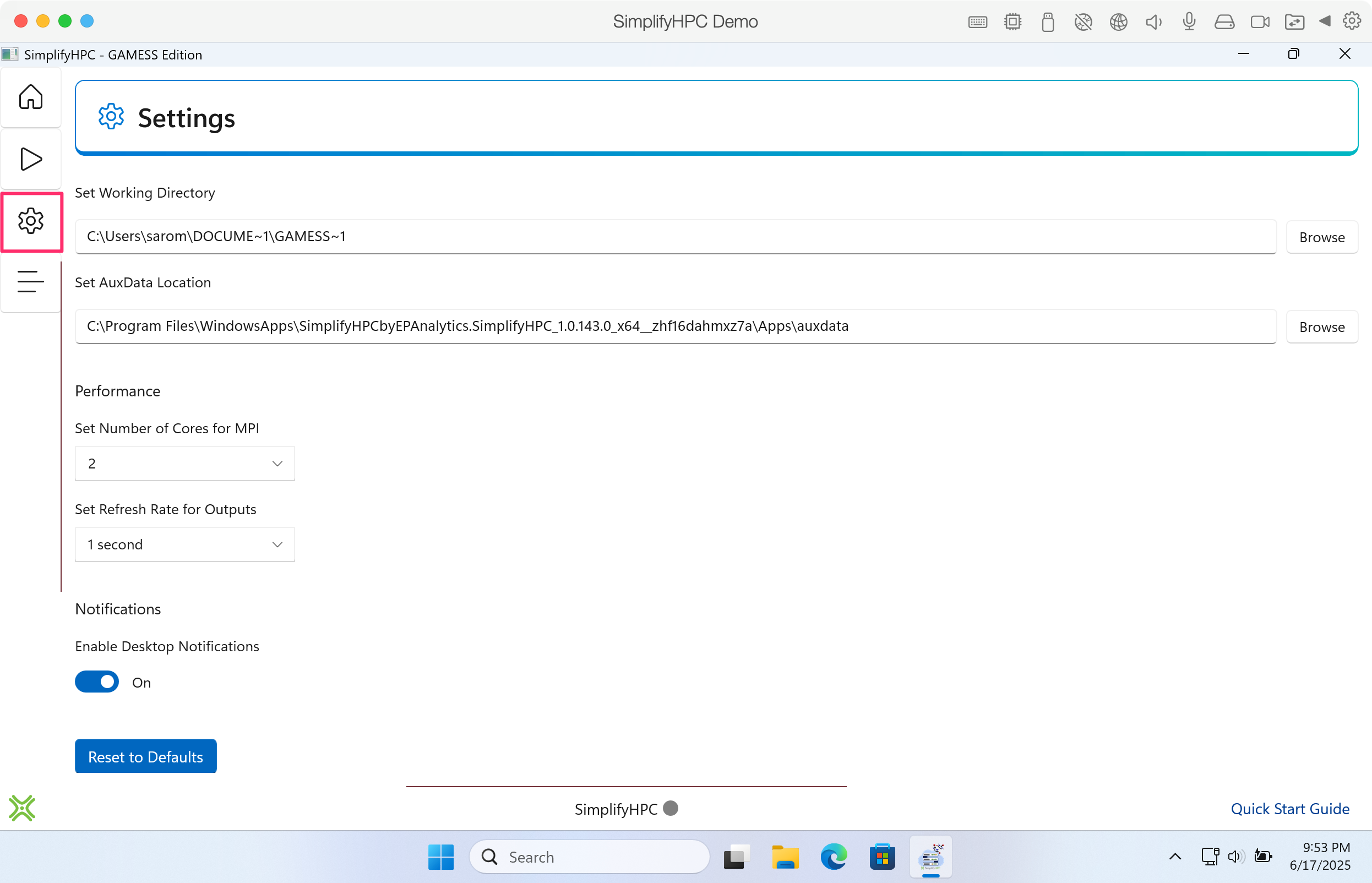
Task: Open the Home page sidebar icon
Action: [x=30, y=97]
